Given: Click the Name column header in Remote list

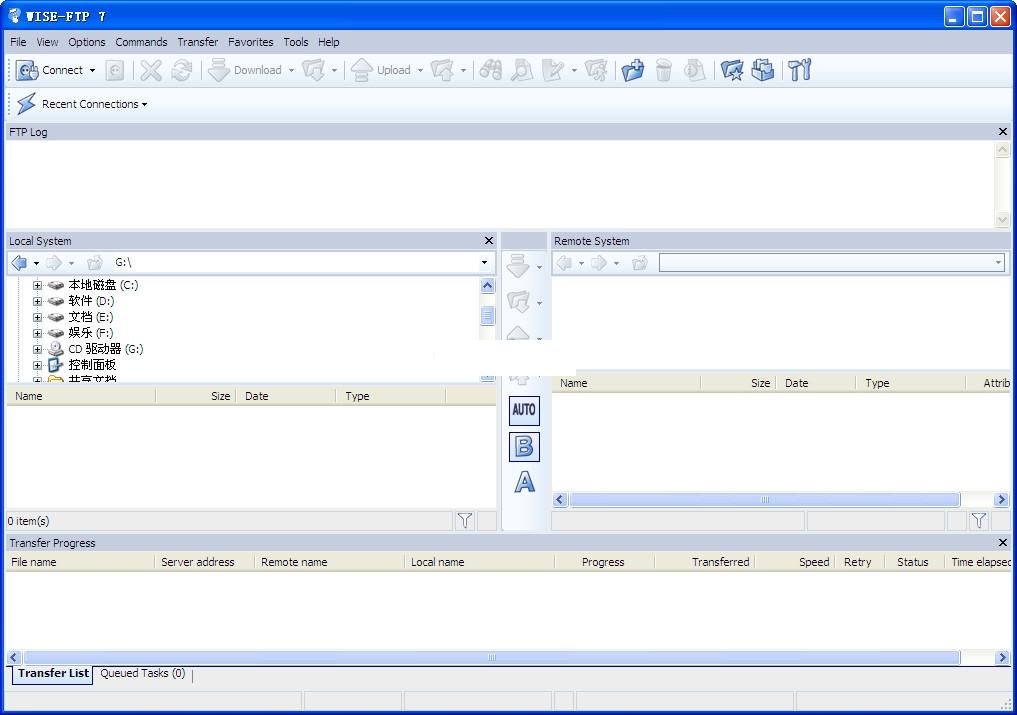Looking at the screenshot, I should (x=574, y=383).
